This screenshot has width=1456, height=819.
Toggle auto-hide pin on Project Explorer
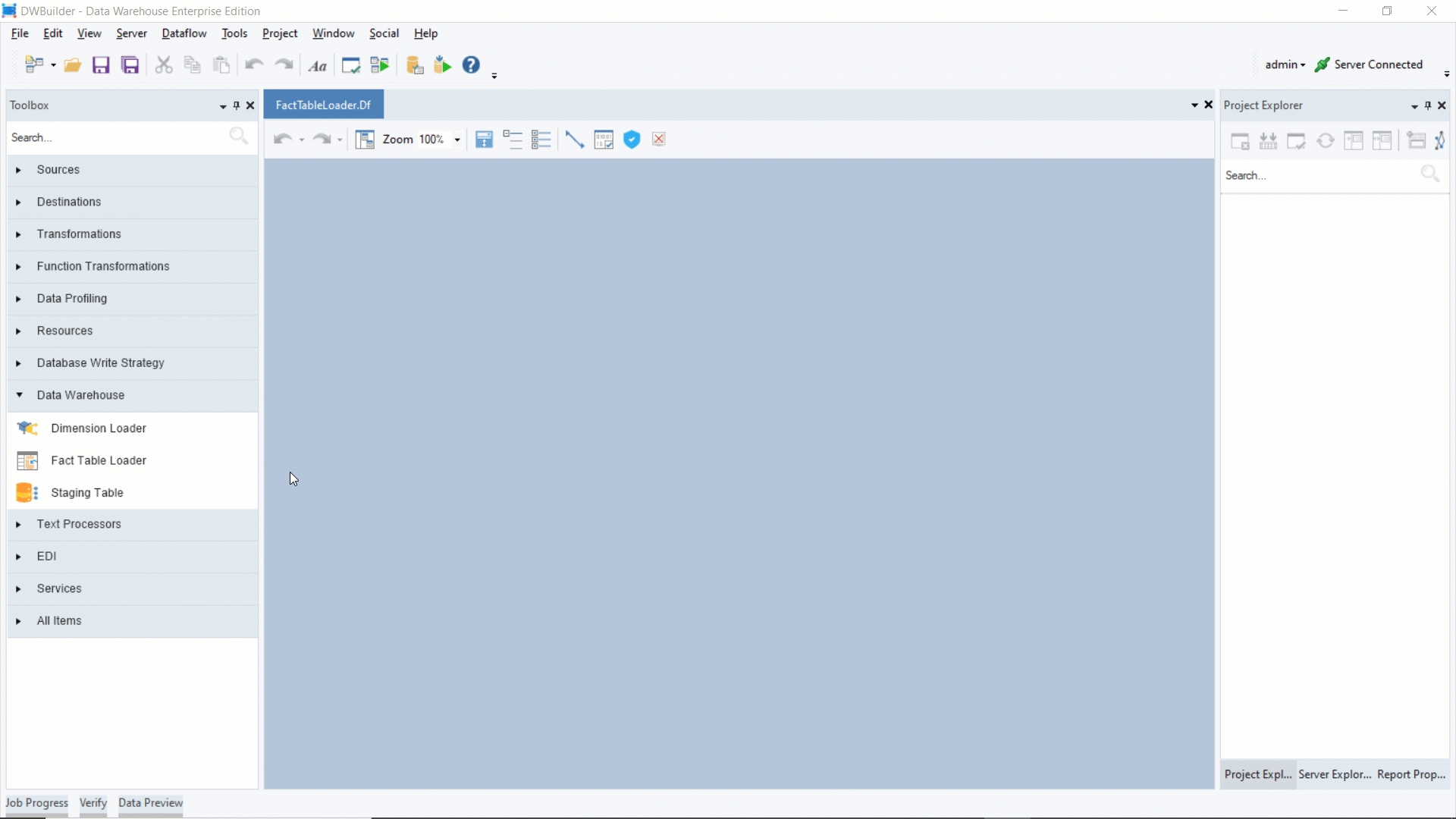[x=1428, y=105]
